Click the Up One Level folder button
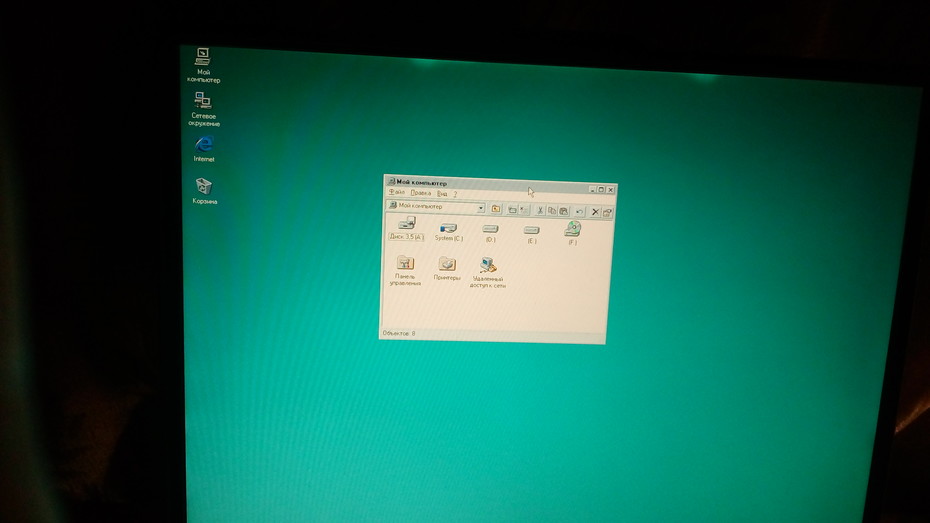The width and height of the screenshot is (930, 523). click(496, 209)
